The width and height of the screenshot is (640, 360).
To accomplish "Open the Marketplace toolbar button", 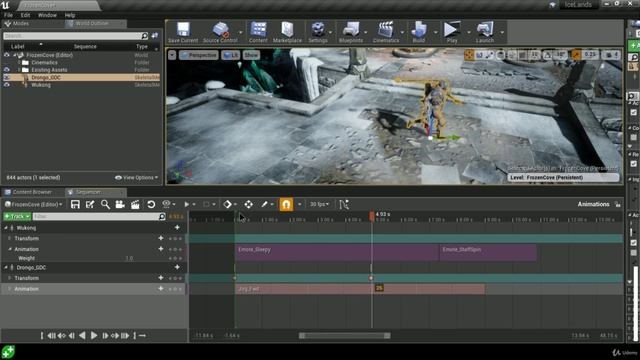I will [x=287, y=32].
